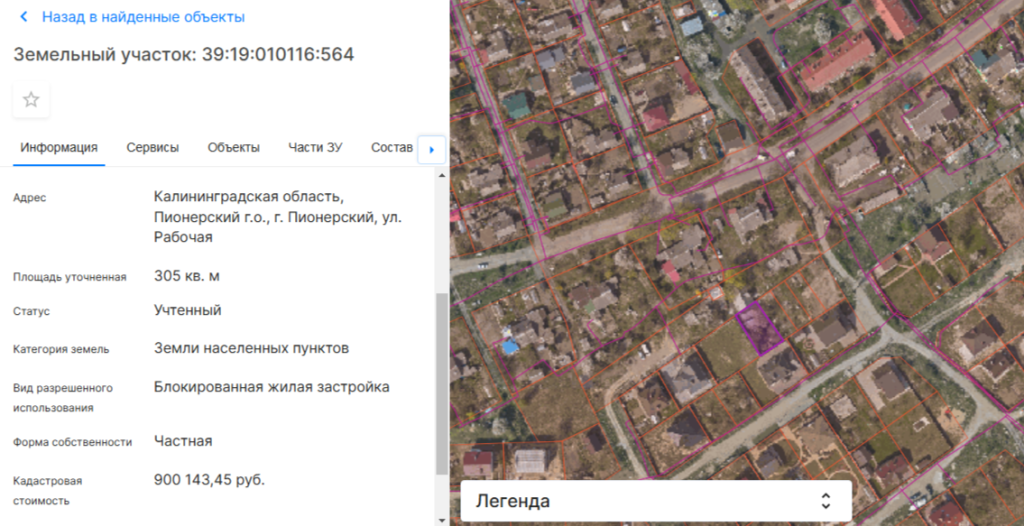This screenshot has height=526, width=1024.
Task: Select the purple highlighted parcel on map
Action: 761,328
